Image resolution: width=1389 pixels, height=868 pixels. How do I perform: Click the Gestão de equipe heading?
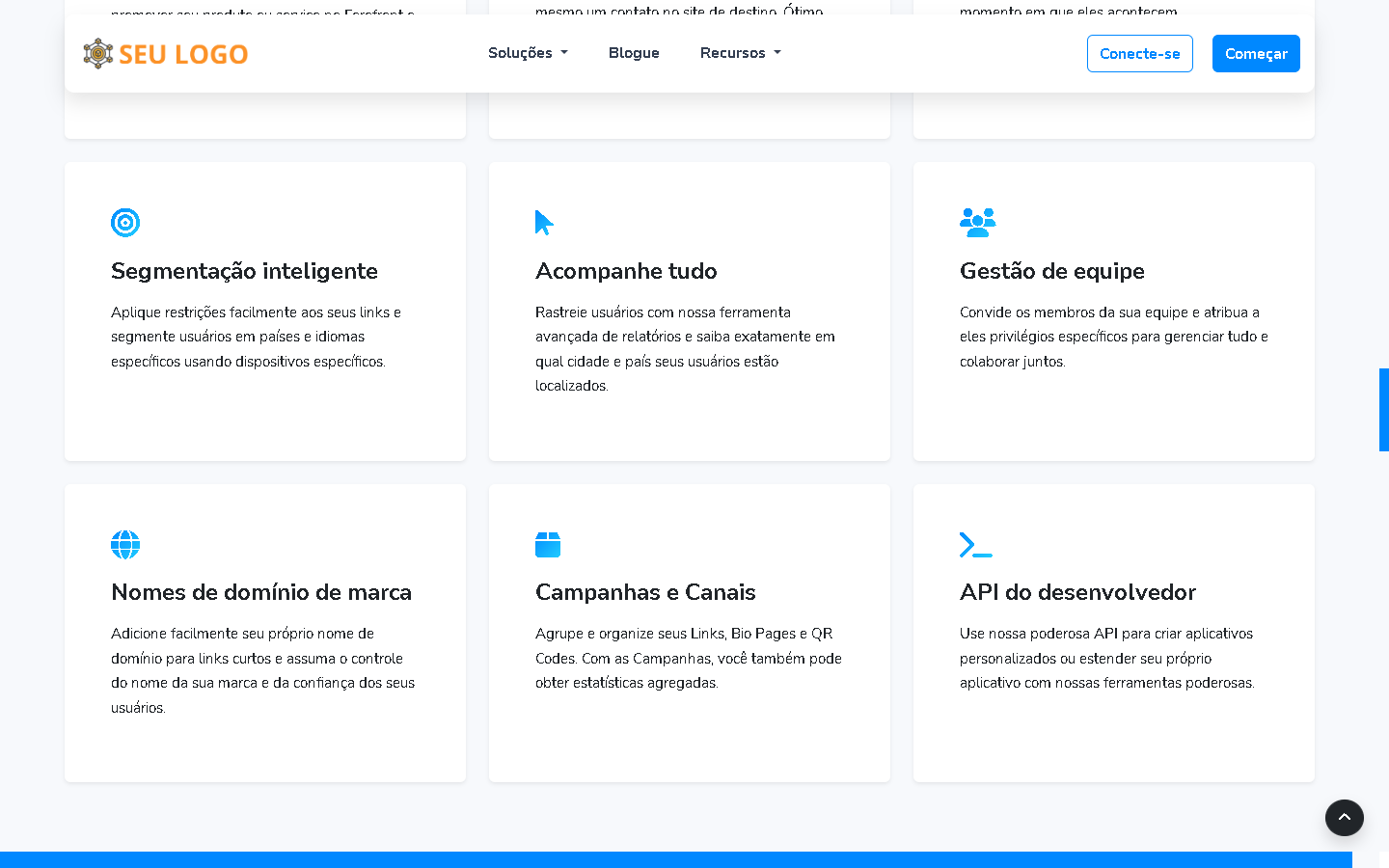click(x=1051, y=271)
